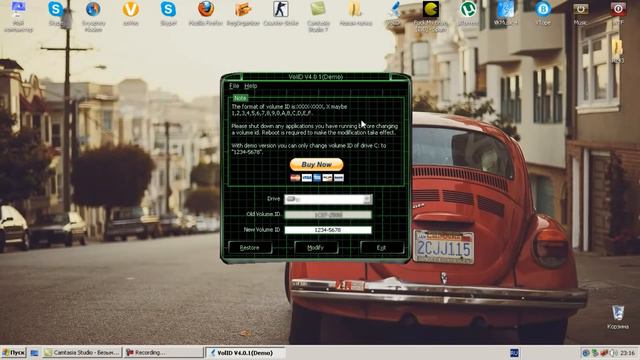
Task: Click the Buy Now button
Action: 317,164
